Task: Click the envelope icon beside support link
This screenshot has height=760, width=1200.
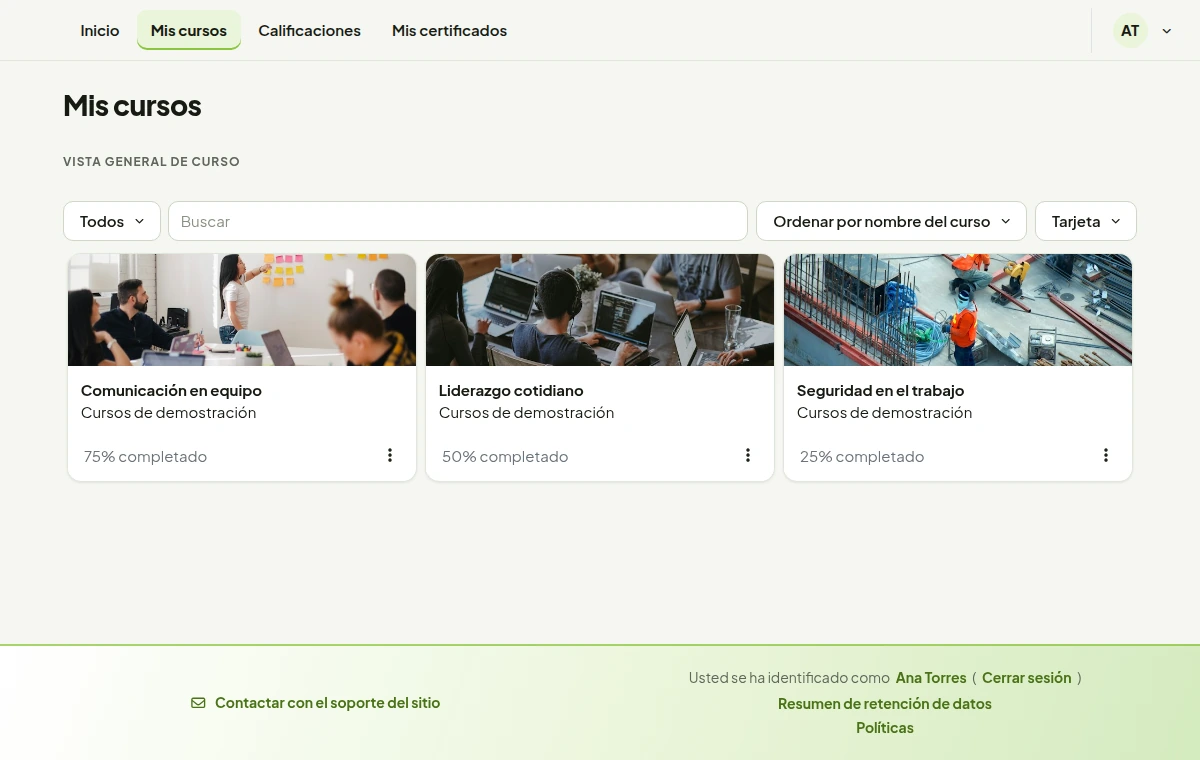Action: coord(198,703)
